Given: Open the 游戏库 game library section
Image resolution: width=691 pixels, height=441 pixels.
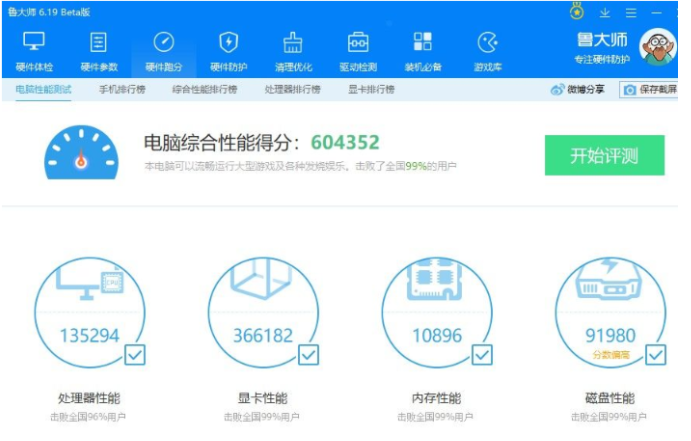Looking at the screenshot, I should coord(487,52).
